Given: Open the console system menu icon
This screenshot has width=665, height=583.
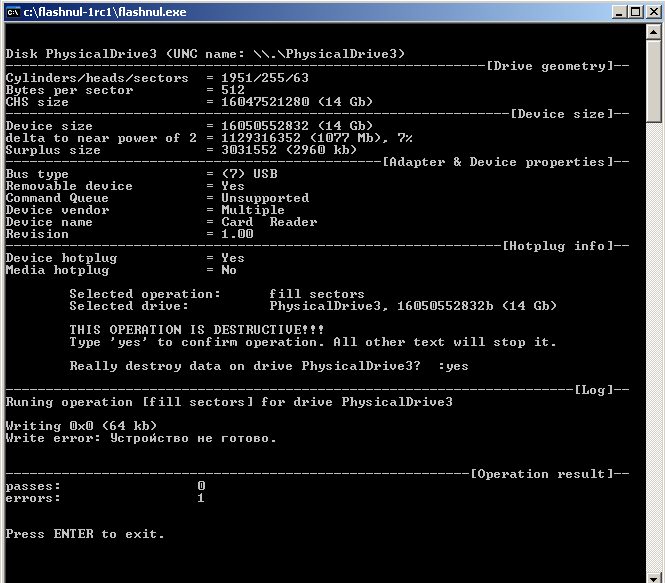Looking at the screenshot, I should pos(14,11).
